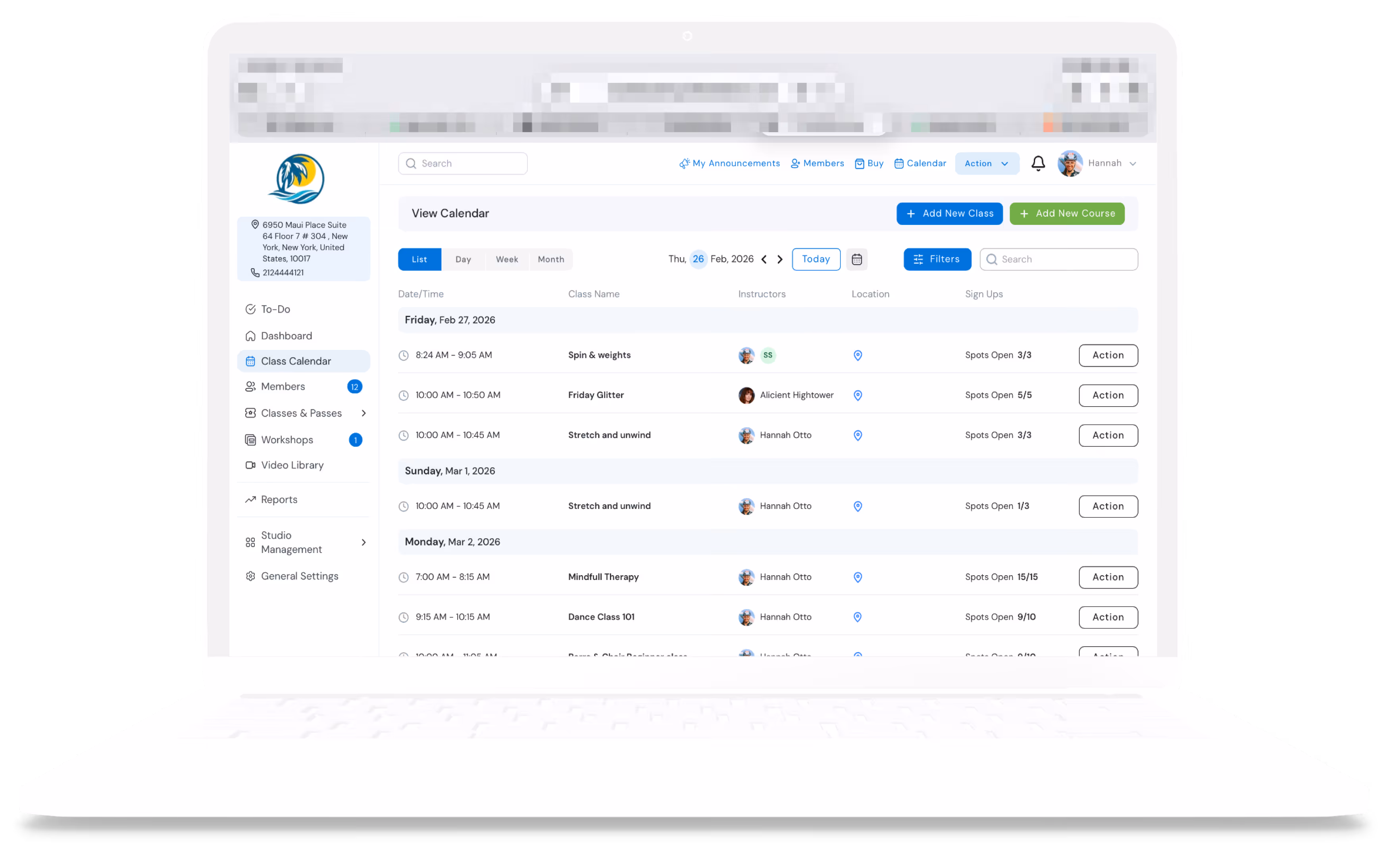1389x868 pixels.
Task: Click clock icon for 7:00 AM class
Action: click(x=404, y=578)
